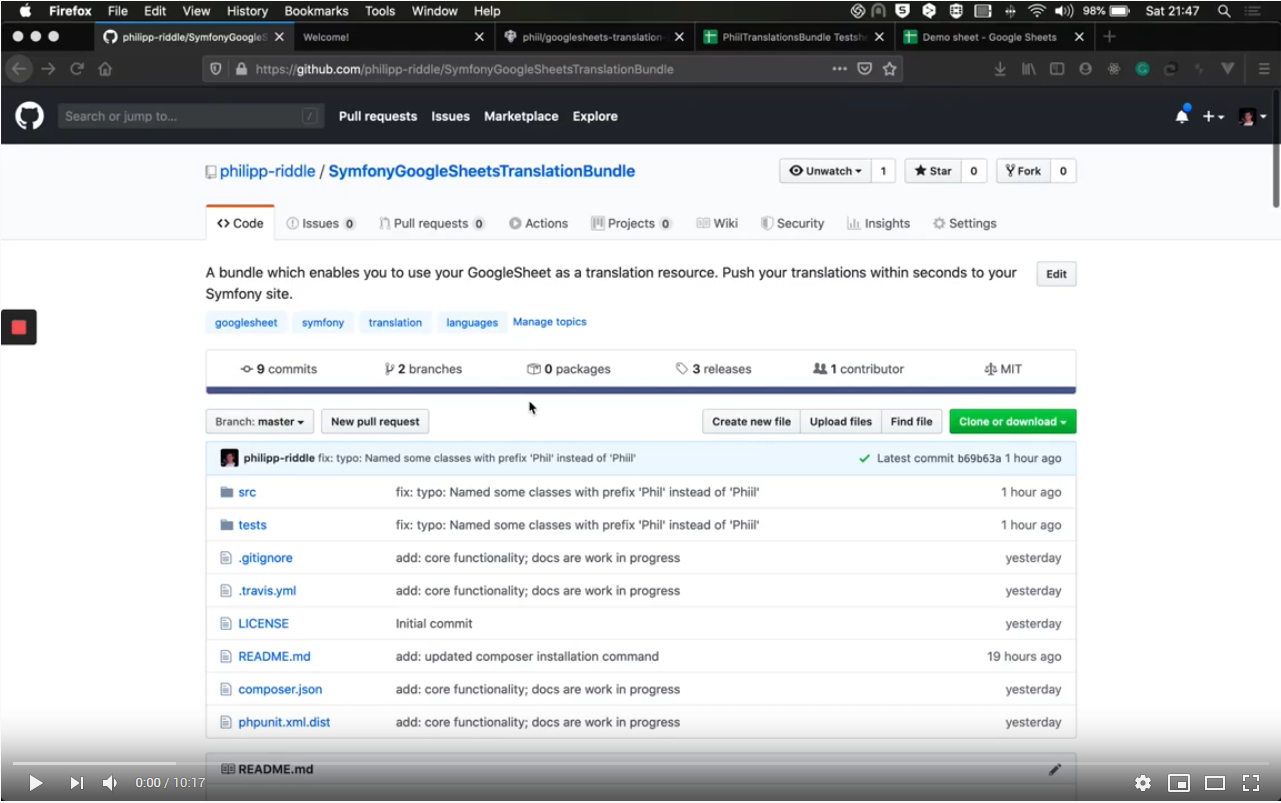Open the Apple menu
Viewport: 1281px width, 803px height.
(x=25, y=11)
